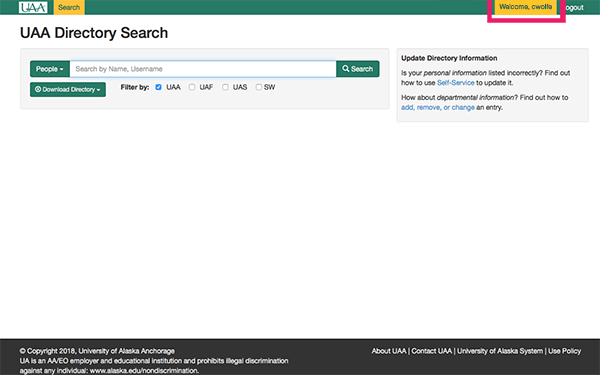600x375 pixels.
Task: Open the Use Policy footer link
Action: click(564, 351)
